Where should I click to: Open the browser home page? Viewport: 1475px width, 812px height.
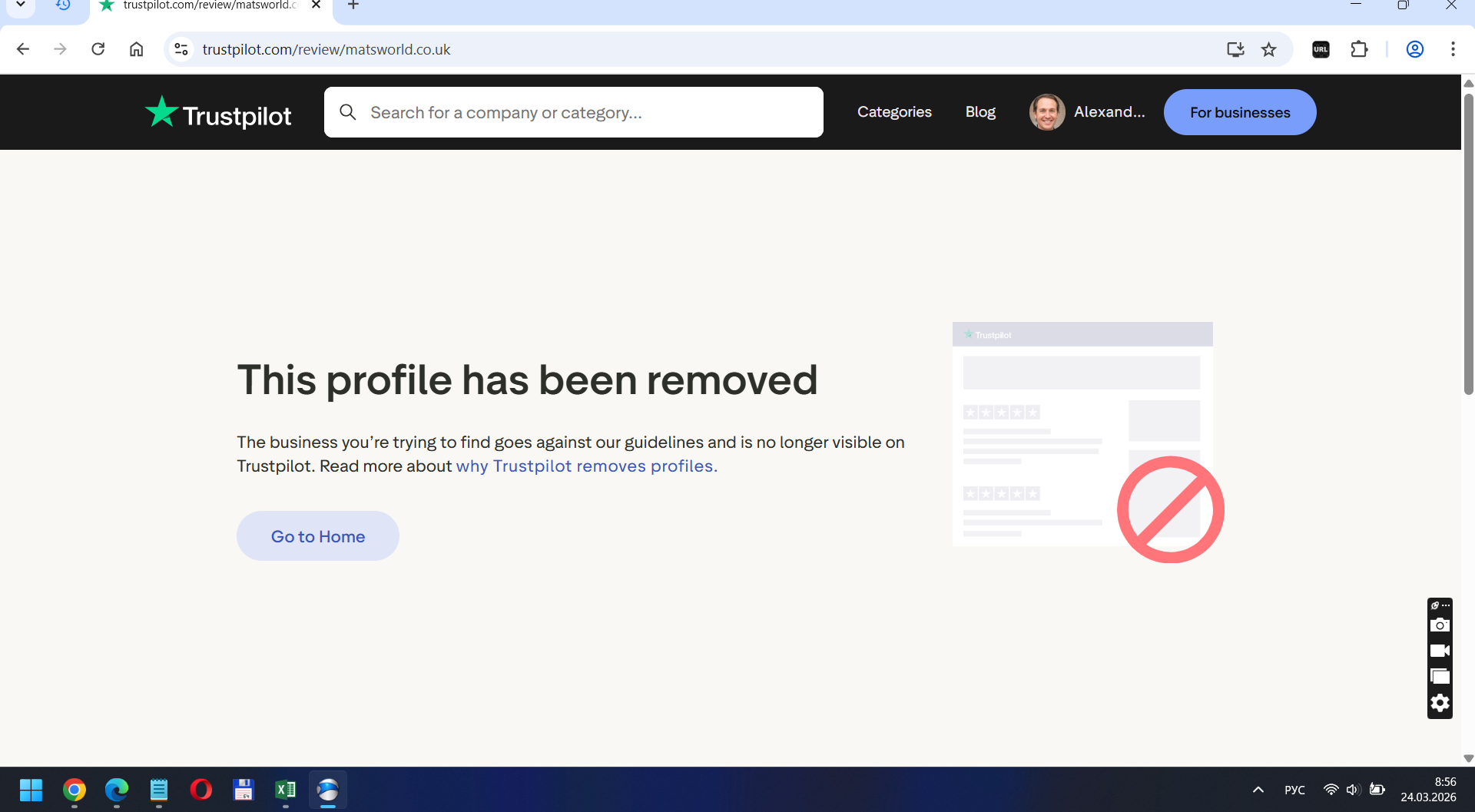[136, 49]
